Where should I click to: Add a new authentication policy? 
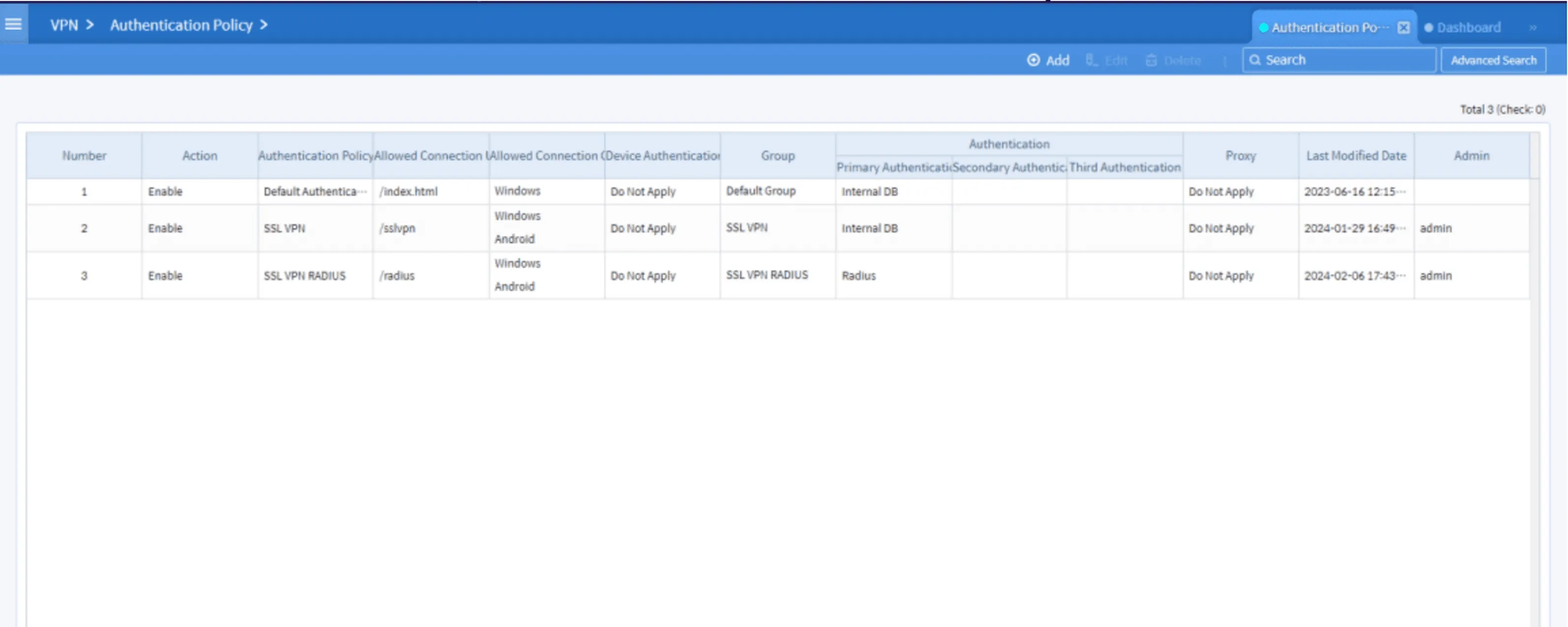click(x=1048, y=60)
